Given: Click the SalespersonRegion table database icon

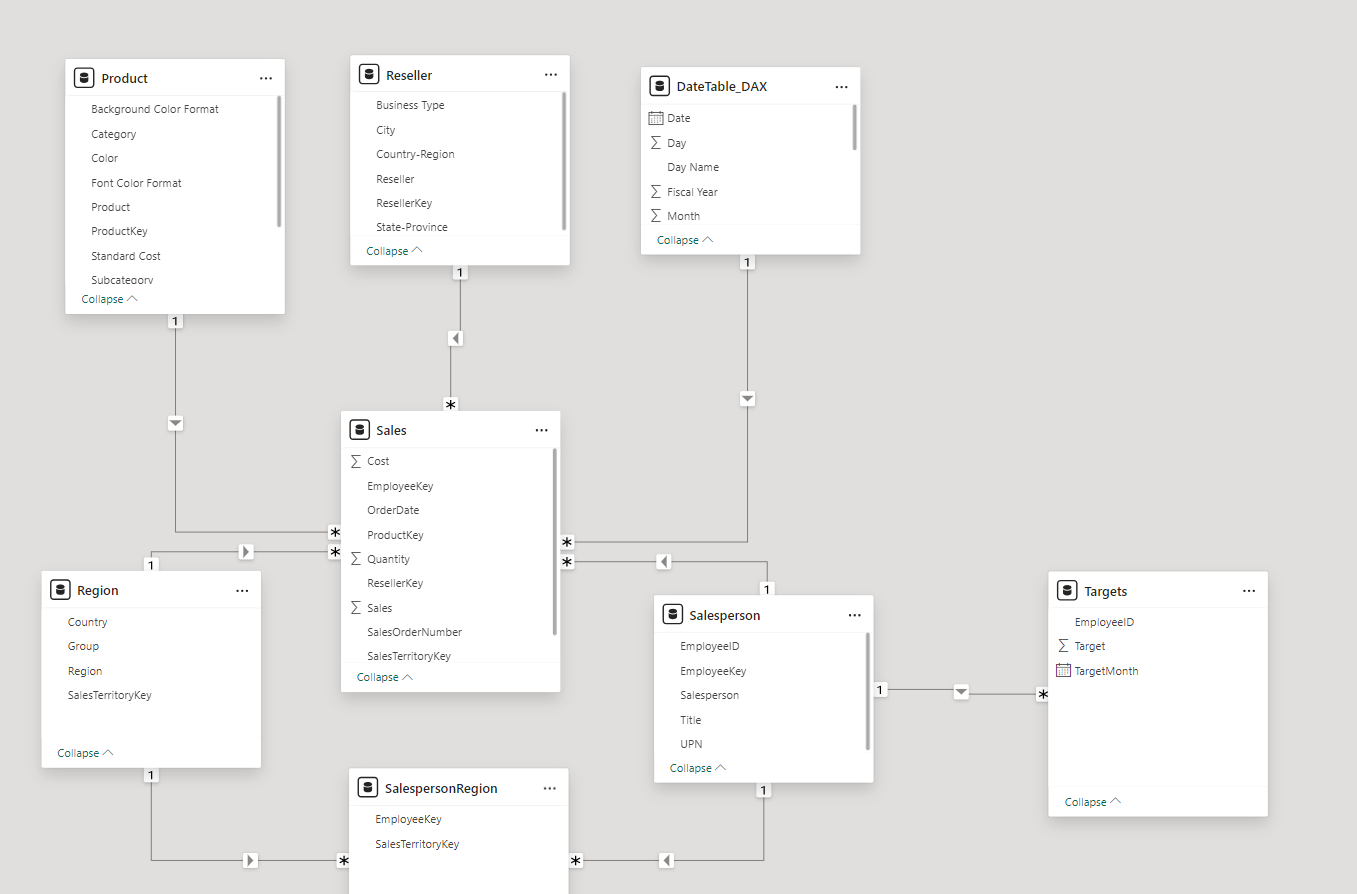Looking at the screenshot, I should tap(368, 788).
